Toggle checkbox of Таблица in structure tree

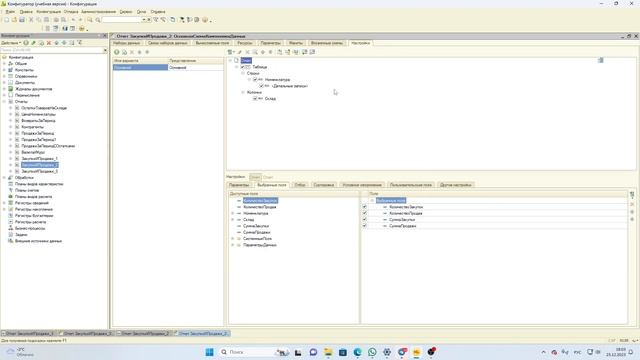[243, 67]
